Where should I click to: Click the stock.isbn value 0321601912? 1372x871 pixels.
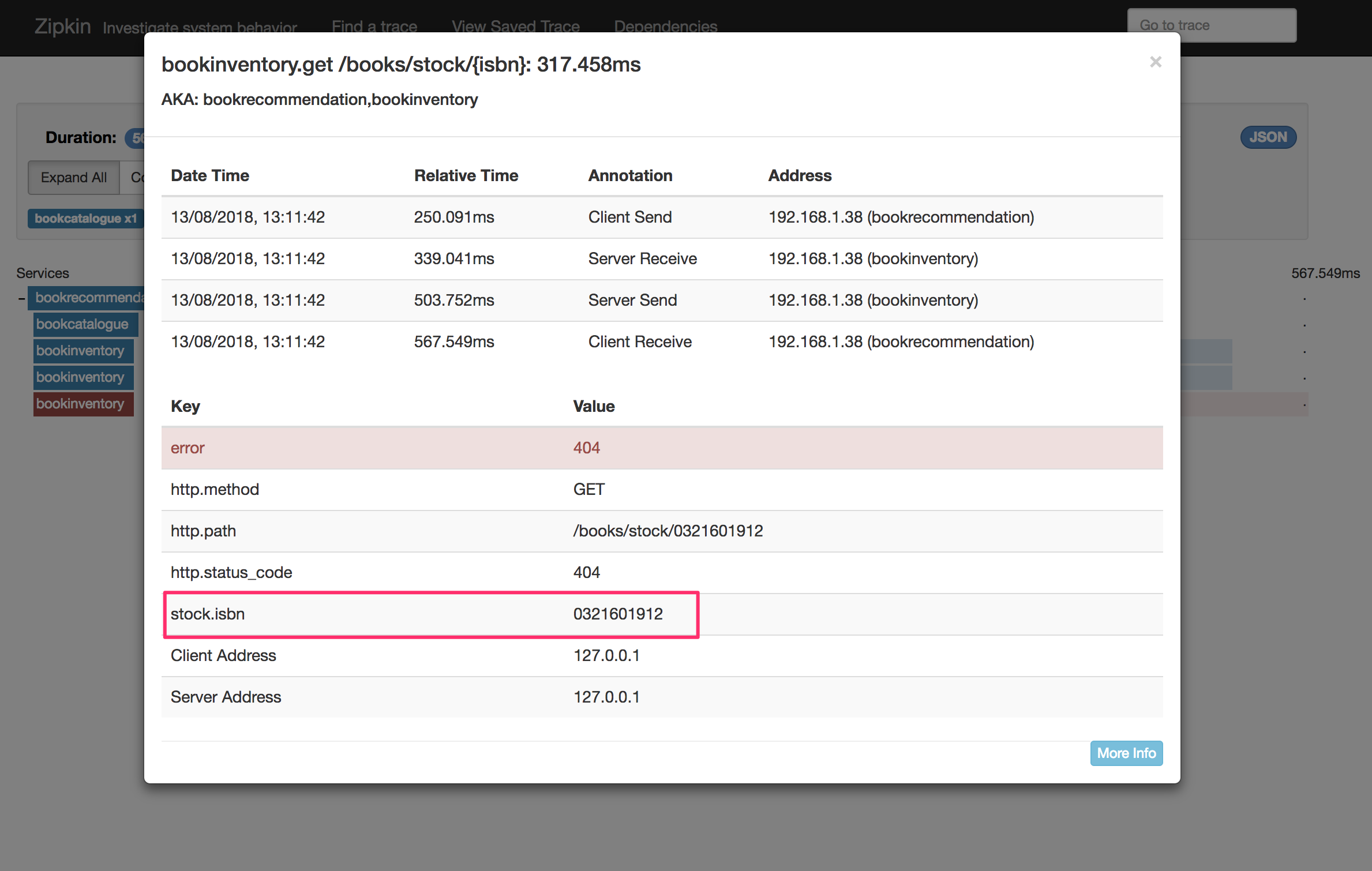coord(618,614)
